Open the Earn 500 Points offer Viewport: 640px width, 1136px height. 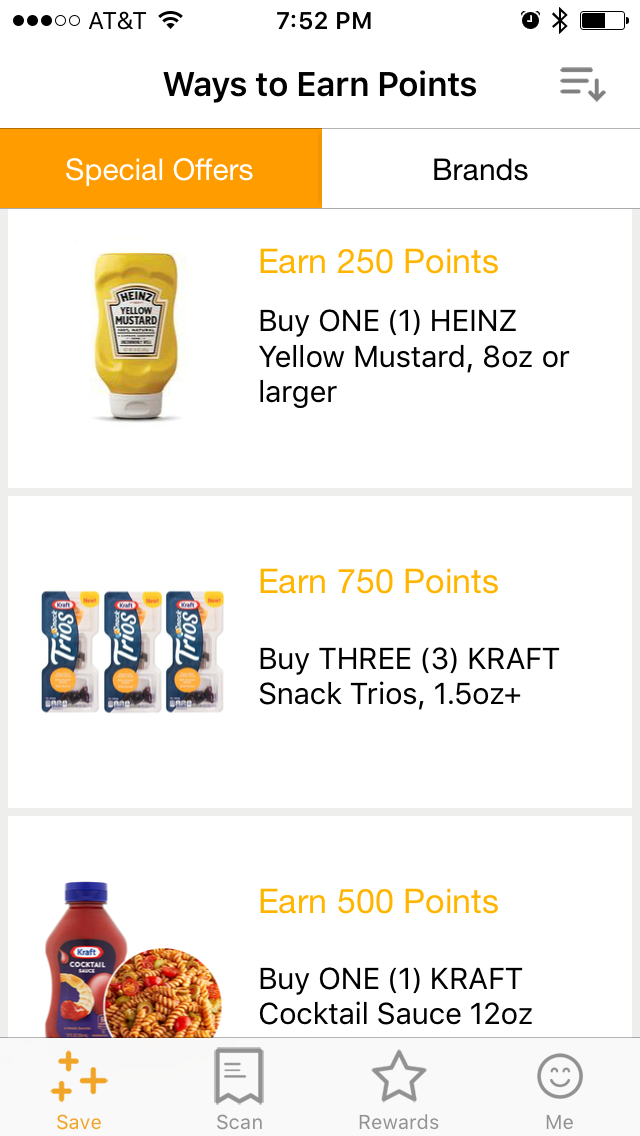378,902
